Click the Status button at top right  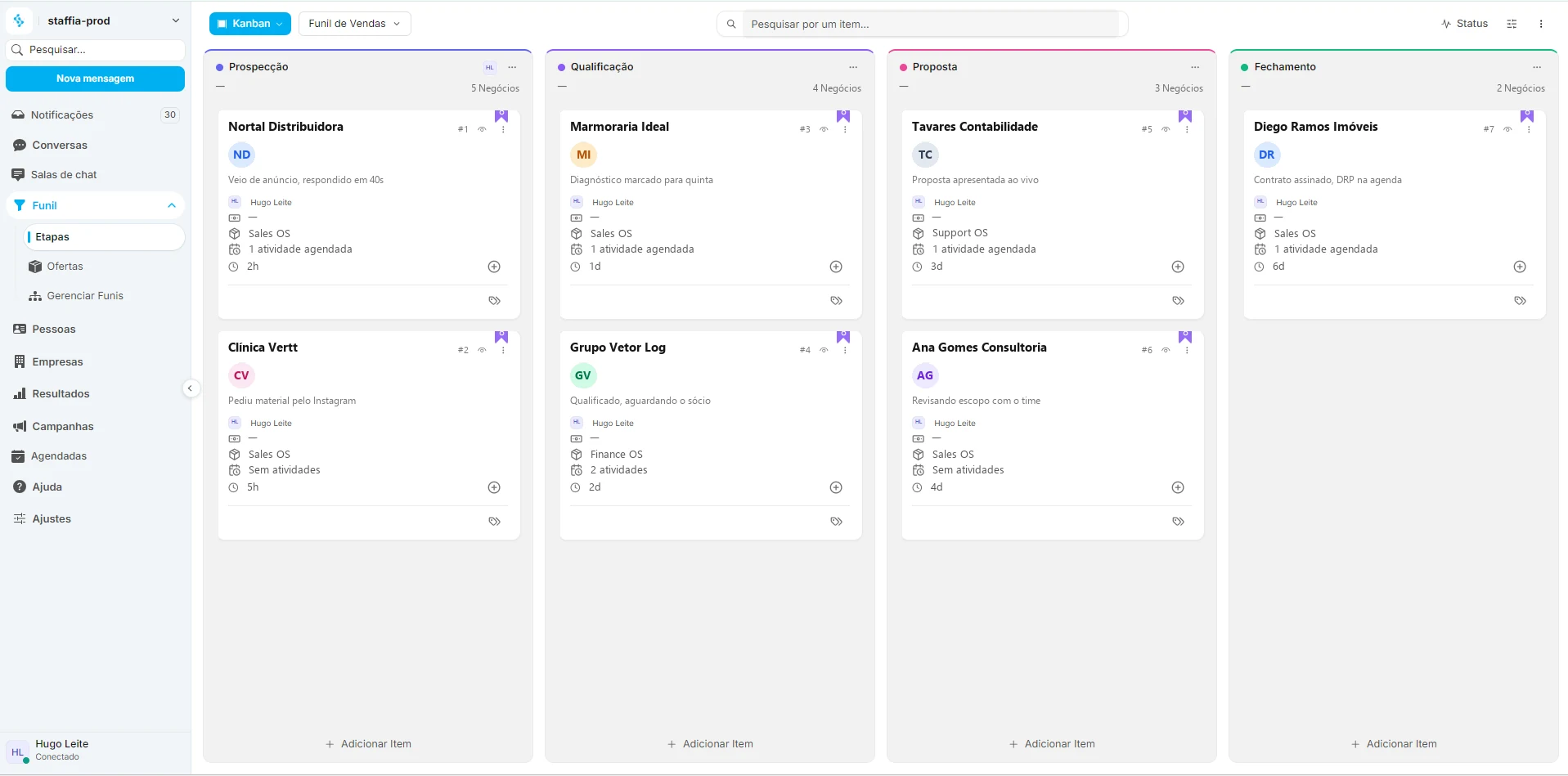(x=1464, y=24)
